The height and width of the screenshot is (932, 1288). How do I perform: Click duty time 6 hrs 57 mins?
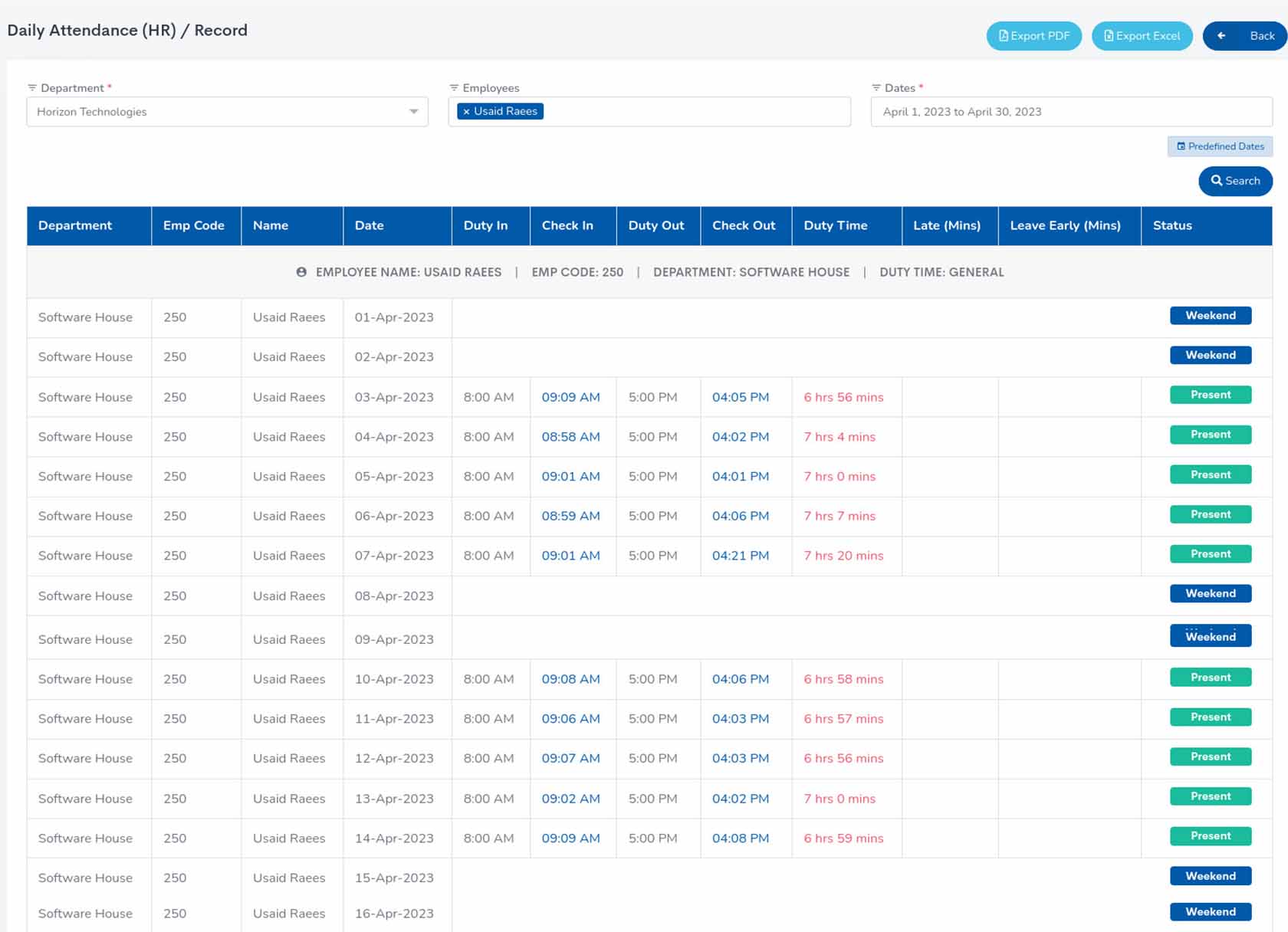click(843, 719)
